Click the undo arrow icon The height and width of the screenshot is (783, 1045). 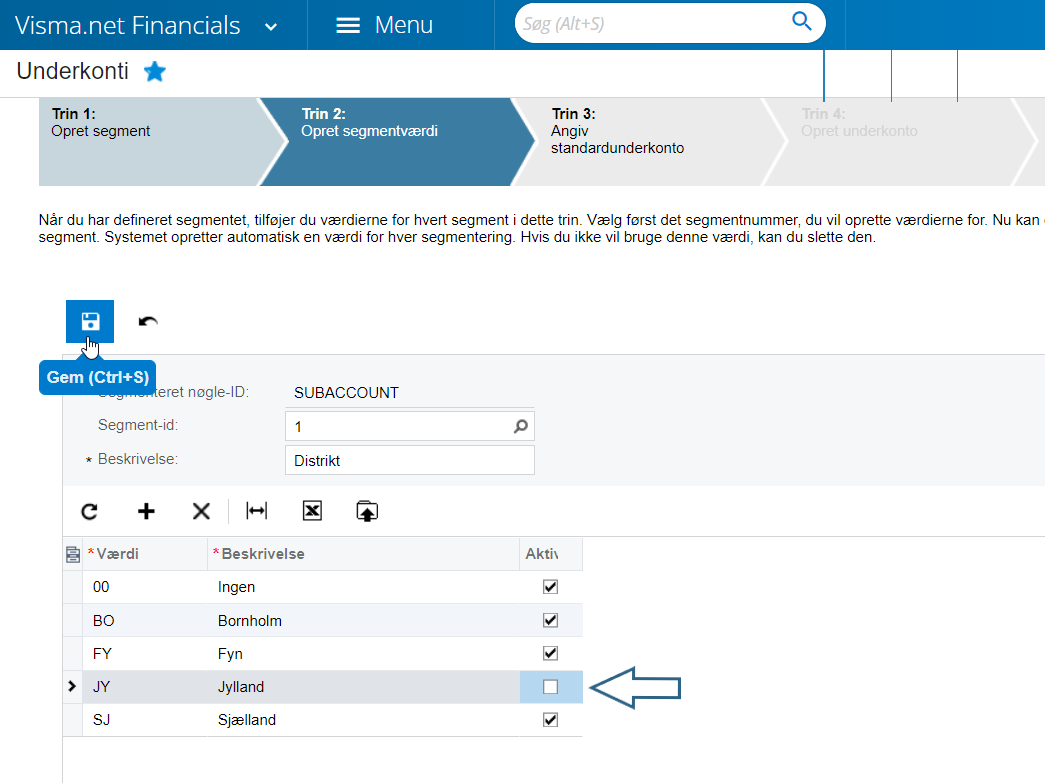coord(148,321)
